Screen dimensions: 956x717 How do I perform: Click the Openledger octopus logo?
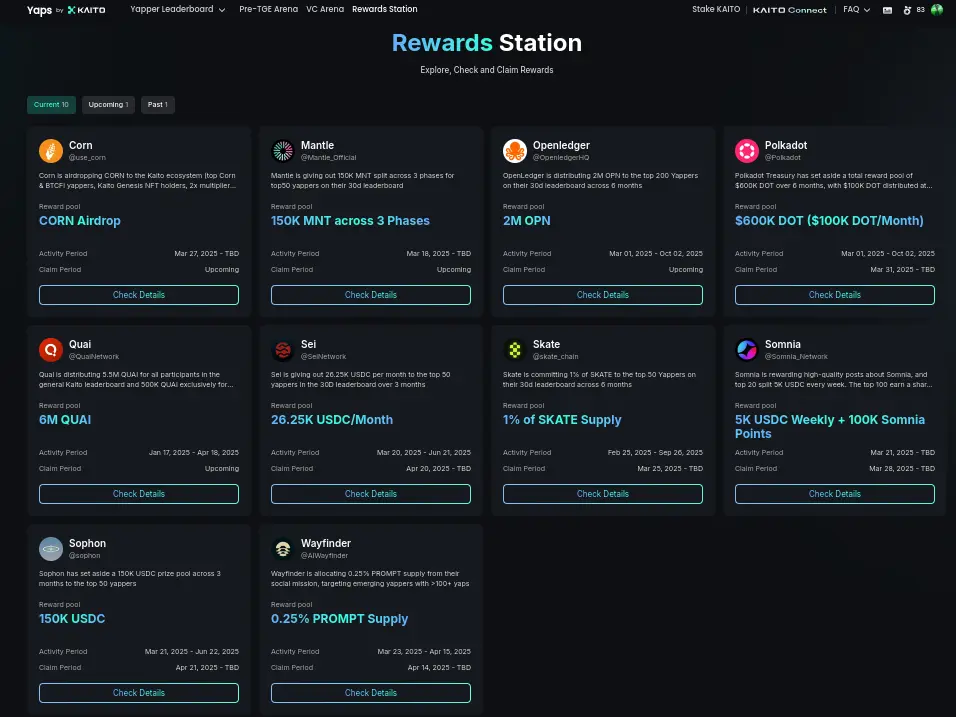click(515, 151)
